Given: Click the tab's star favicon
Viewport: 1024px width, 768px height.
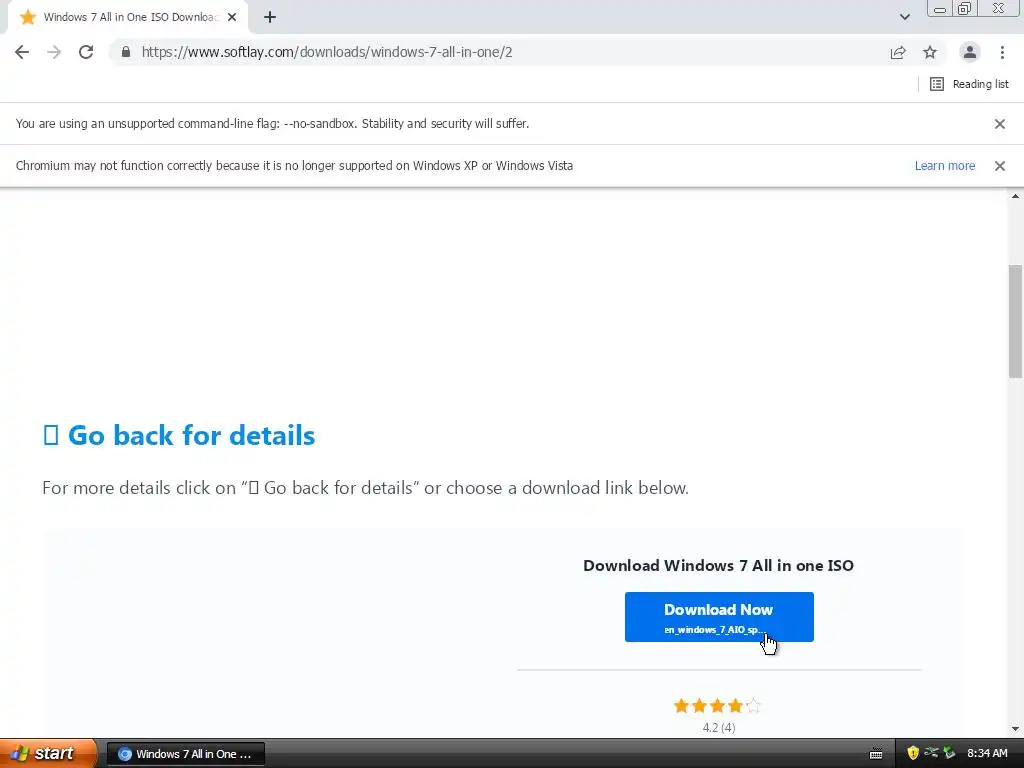Looking at the screenshot, I should coord(27,18).
